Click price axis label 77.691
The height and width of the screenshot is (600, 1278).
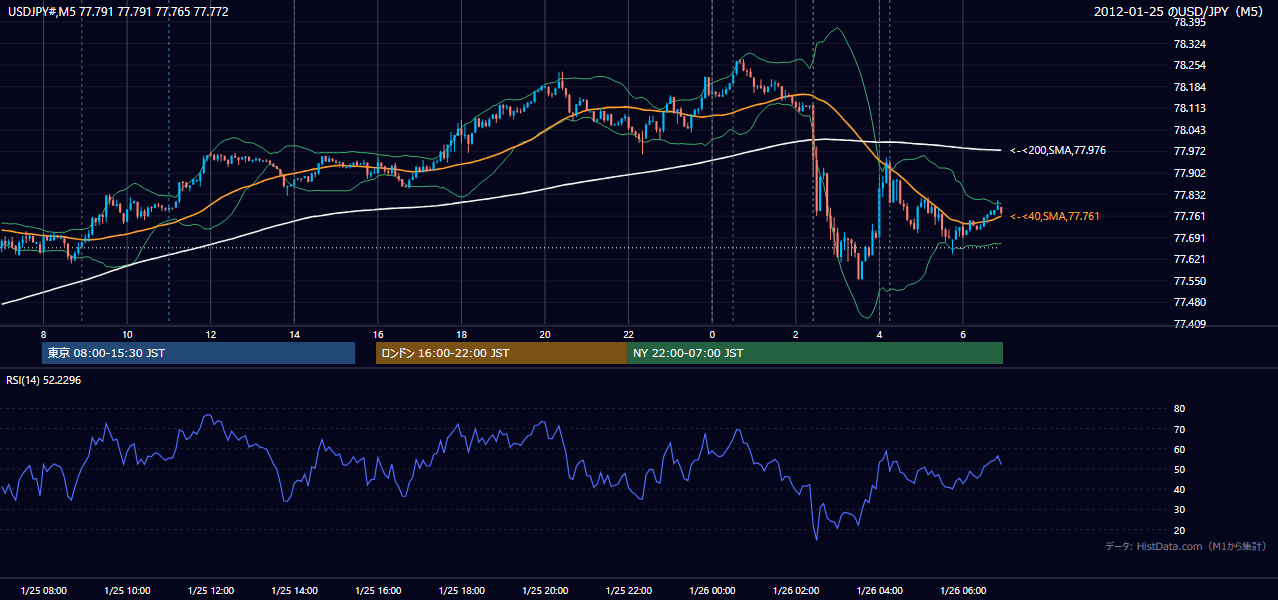coord(1192,238)
